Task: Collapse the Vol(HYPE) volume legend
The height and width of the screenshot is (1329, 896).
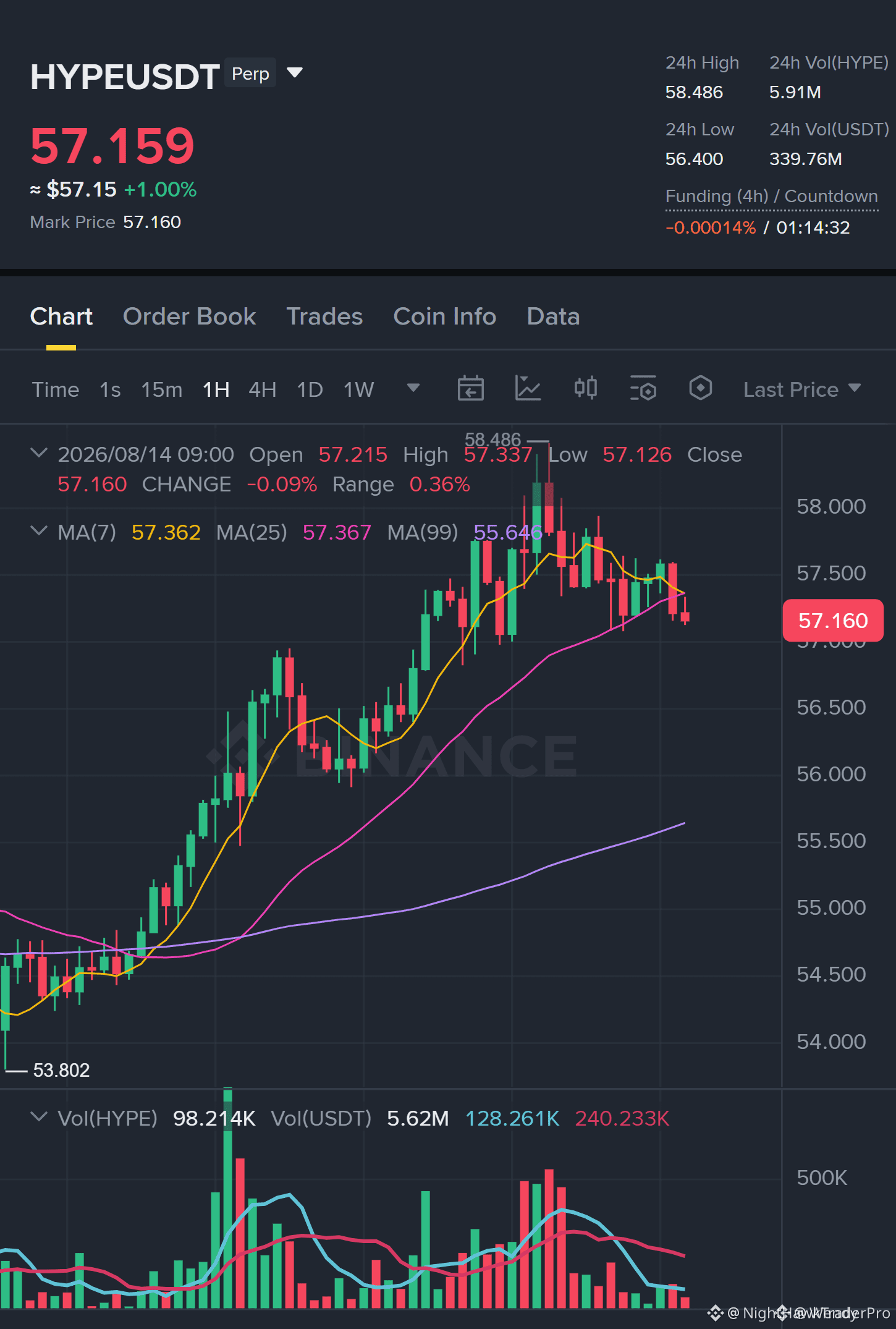Action: (x=38, y=1117)
